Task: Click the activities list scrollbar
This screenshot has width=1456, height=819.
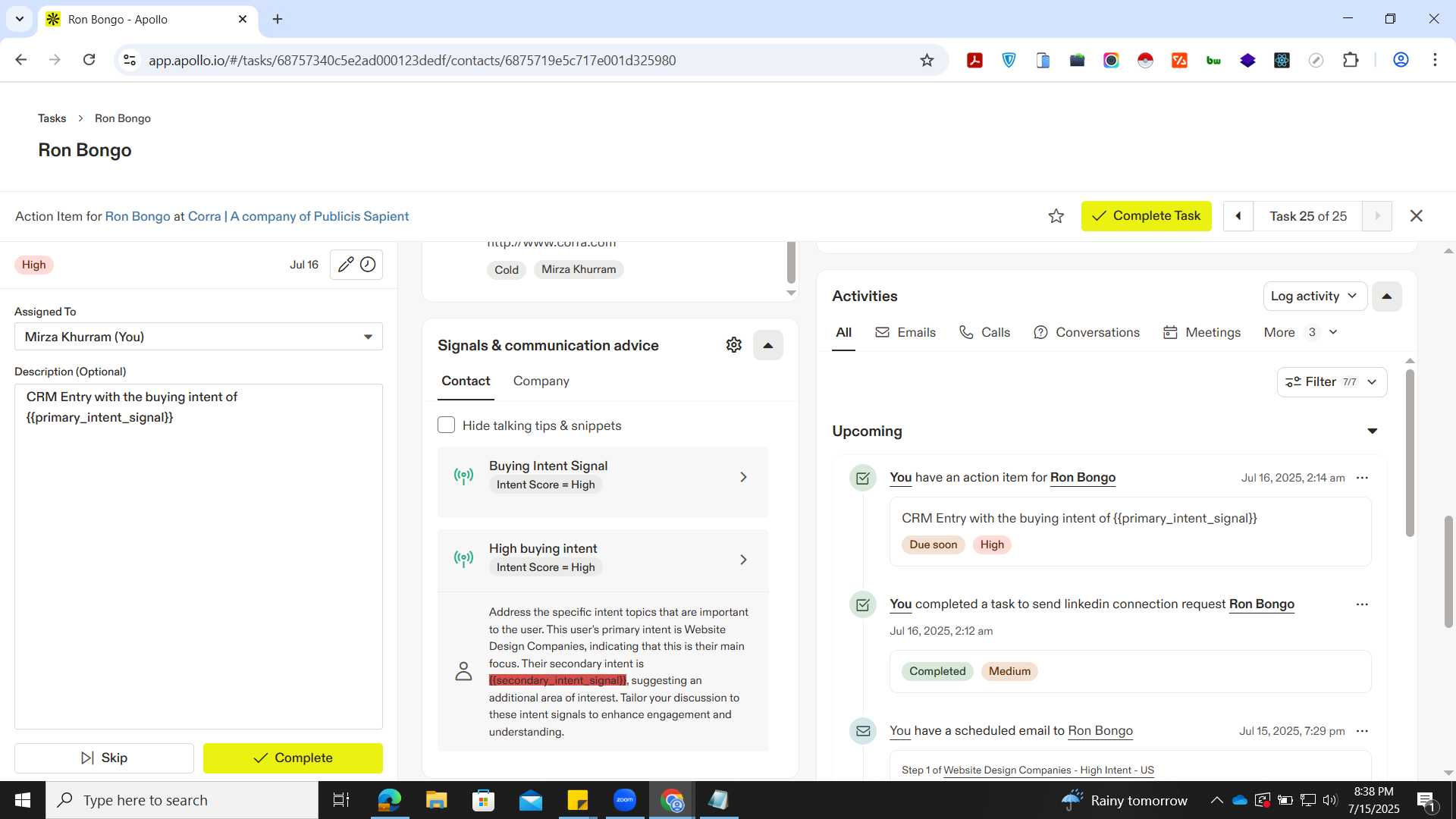Action: (1410, 453)
